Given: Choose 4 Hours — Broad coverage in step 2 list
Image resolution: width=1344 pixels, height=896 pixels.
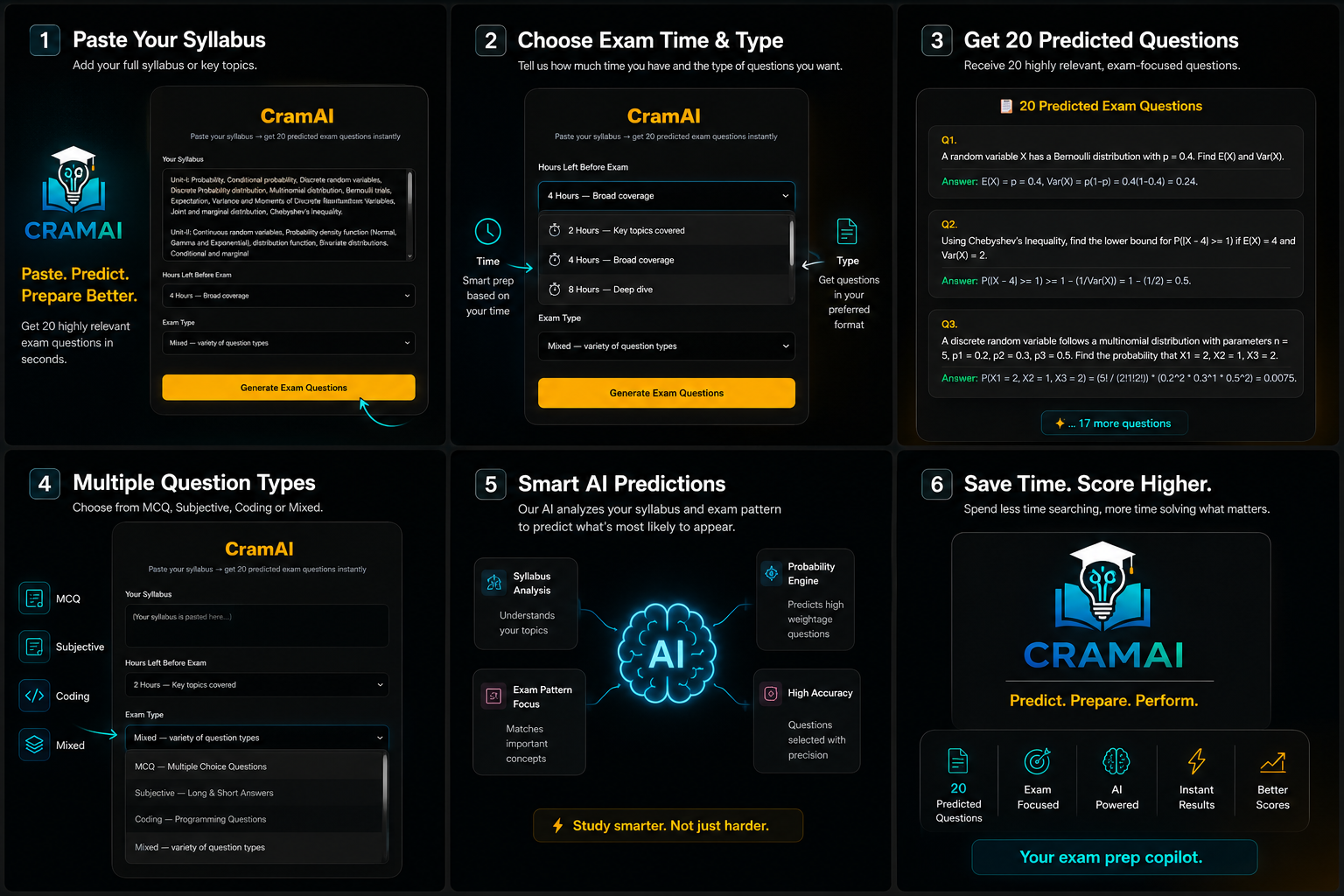Looking at the screenshot, I should click(664, 260).
